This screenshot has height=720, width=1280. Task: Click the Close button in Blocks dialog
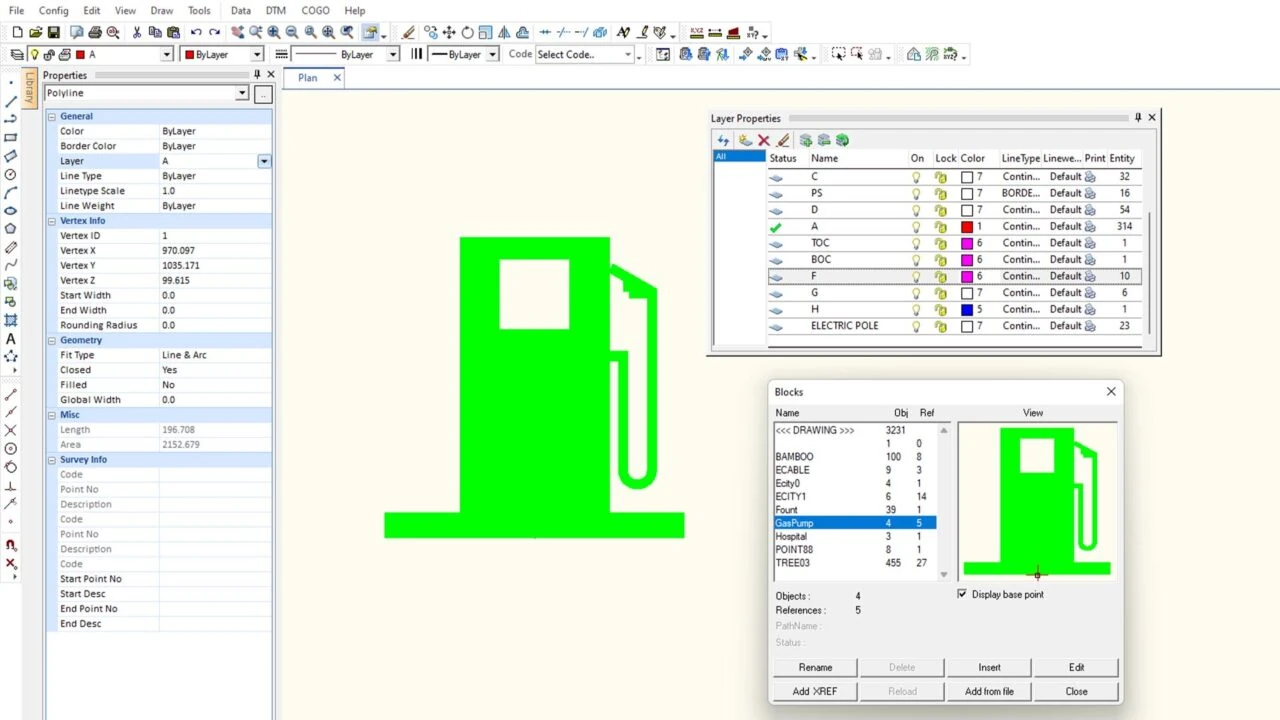pos(1076,691)
